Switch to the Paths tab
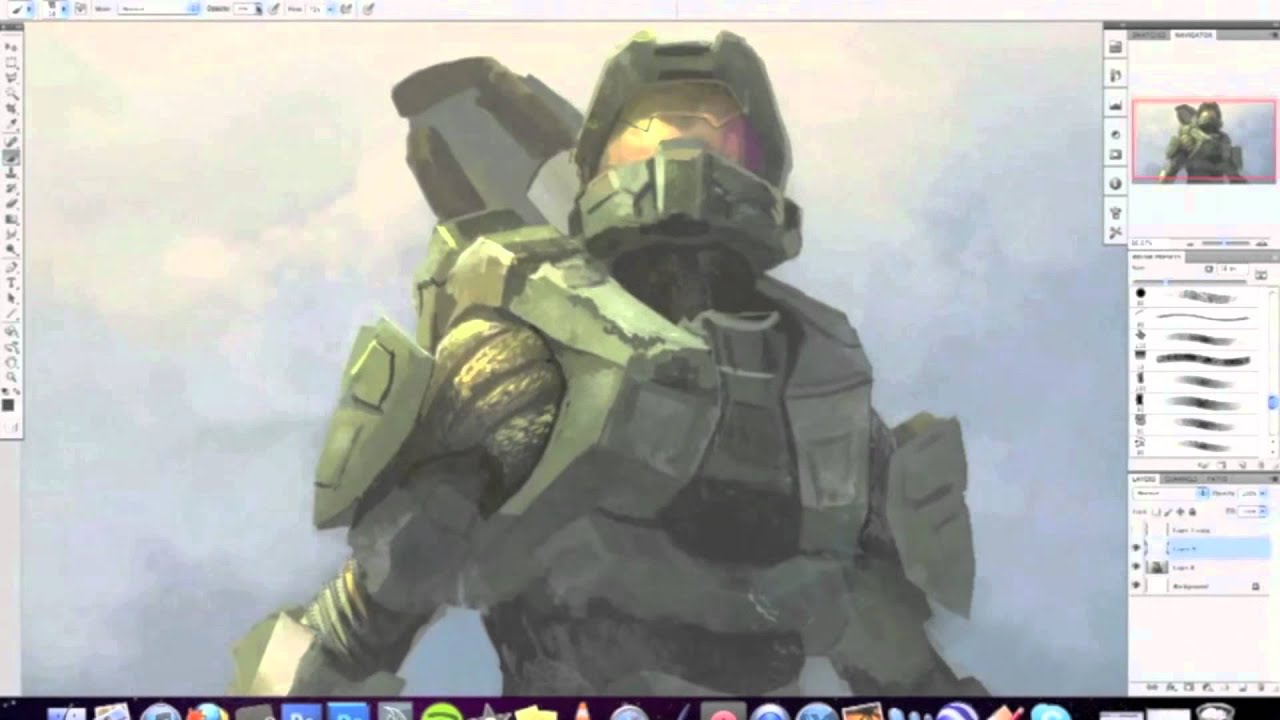 1217,479
